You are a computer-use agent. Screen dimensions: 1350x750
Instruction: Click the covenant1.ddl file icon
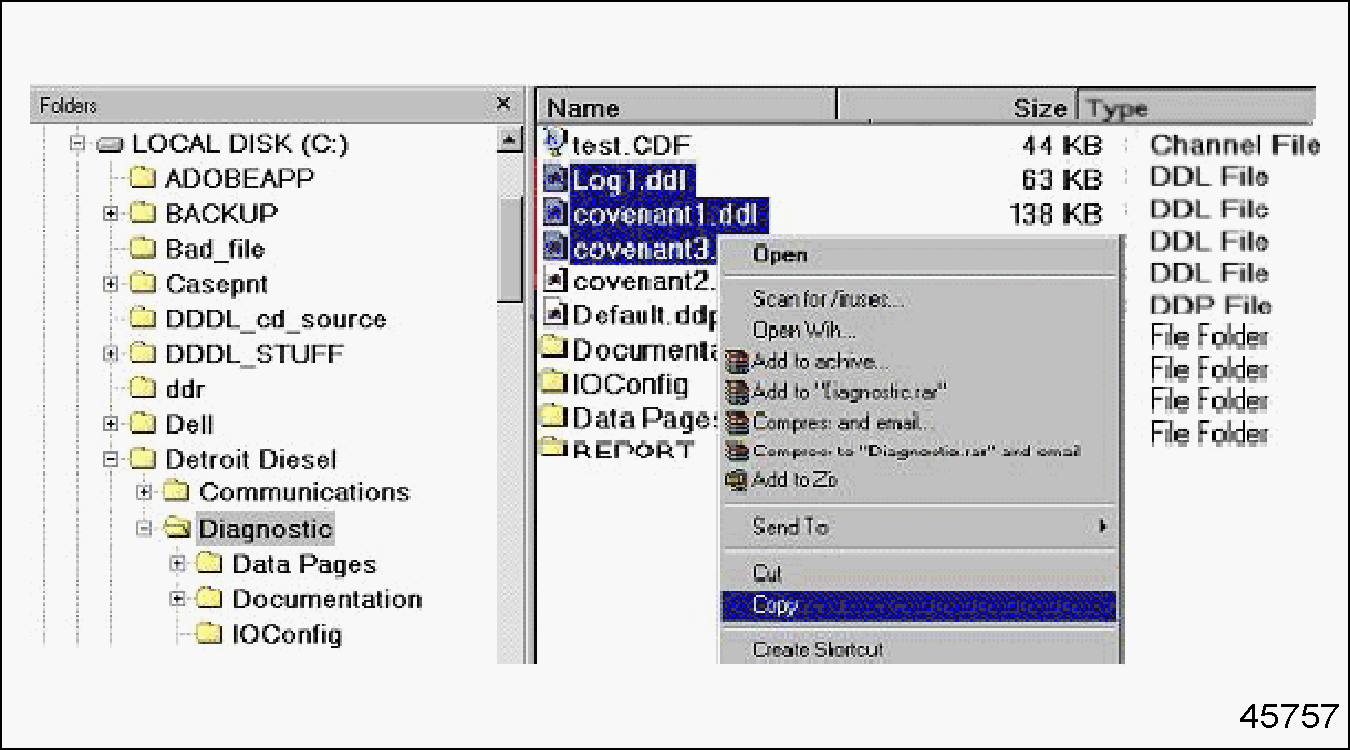[556, 214]
